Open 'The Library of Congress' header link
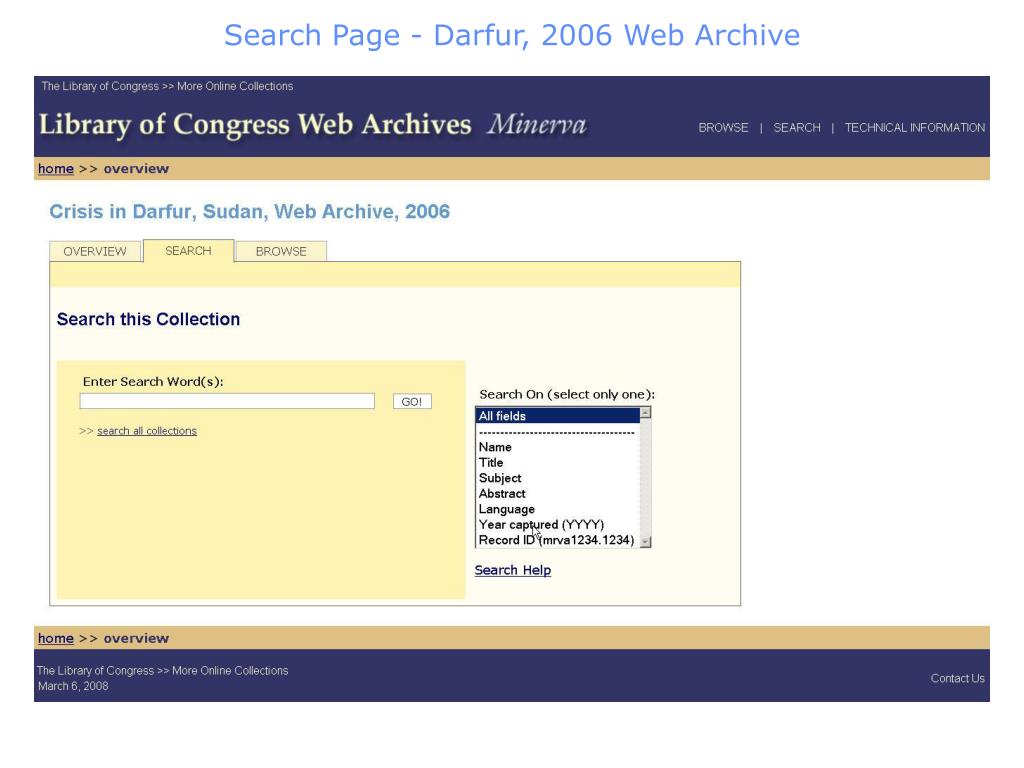 click(x=100, y=86)
